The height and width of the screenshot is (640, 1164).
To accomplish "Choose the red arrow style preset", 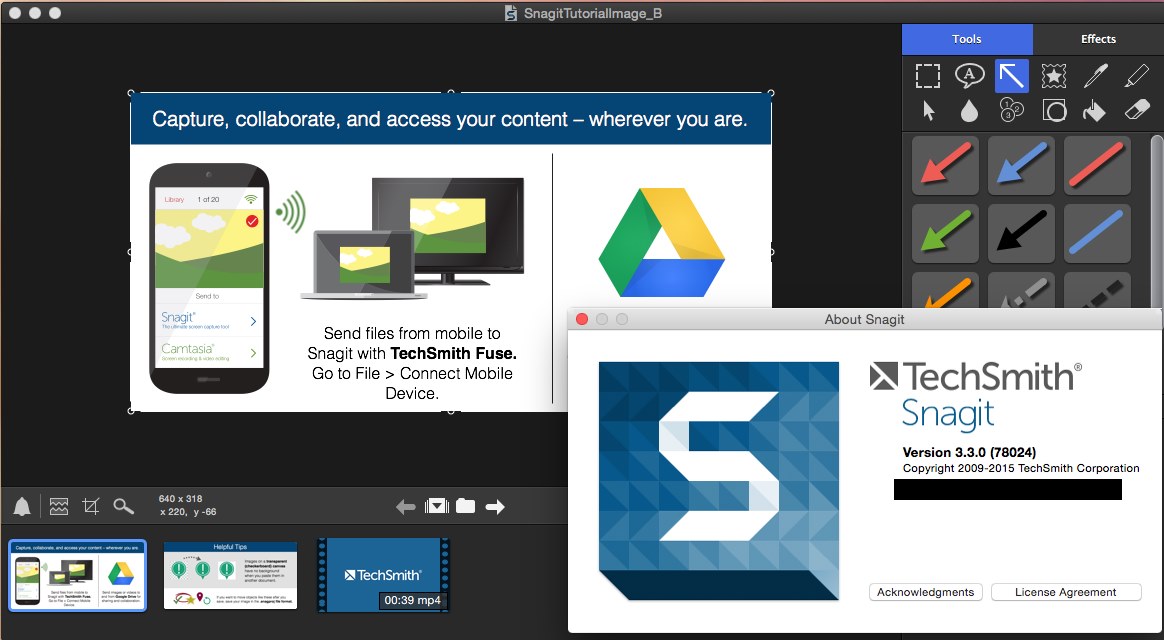I will pyautogui.click(x=945, y=165).
